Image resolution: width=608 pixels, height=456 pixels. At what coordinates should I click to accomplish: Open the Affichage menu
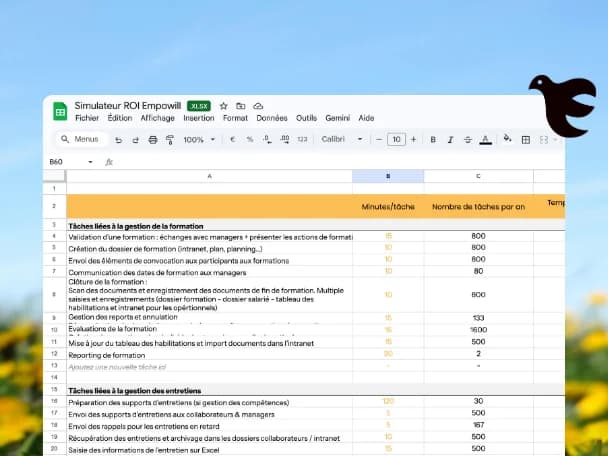(157, 118)
